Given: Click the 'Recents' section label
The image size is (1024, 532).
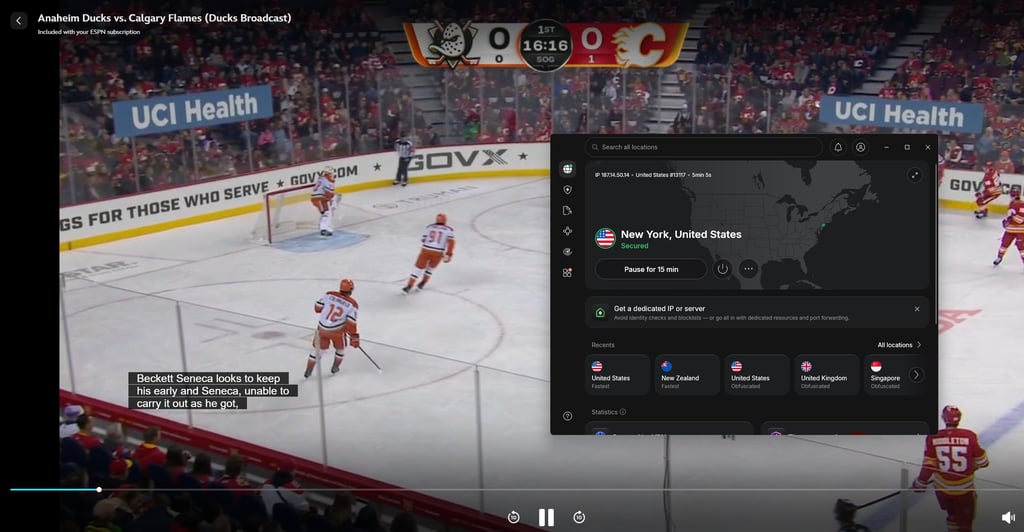Looking at the screenshot, I should pyautogui.click(x=603, y=345).
